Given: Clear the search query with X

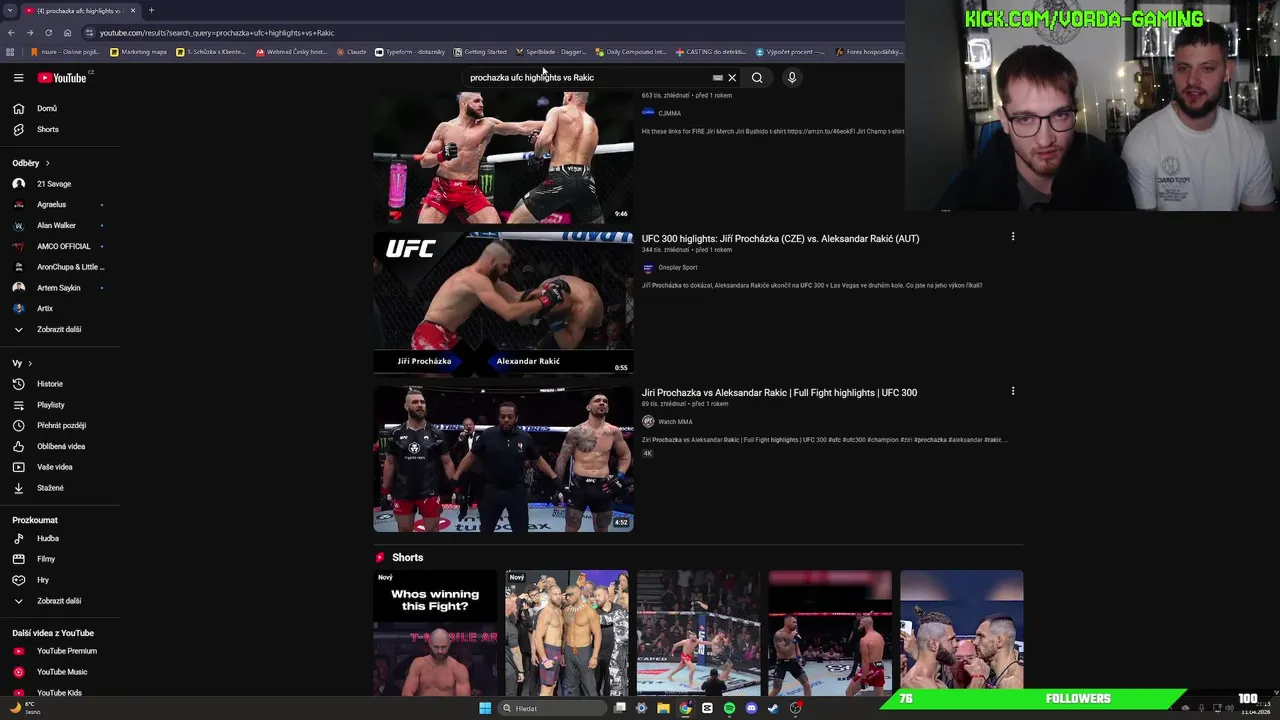Looking at the screenshot, I should 732,77.
